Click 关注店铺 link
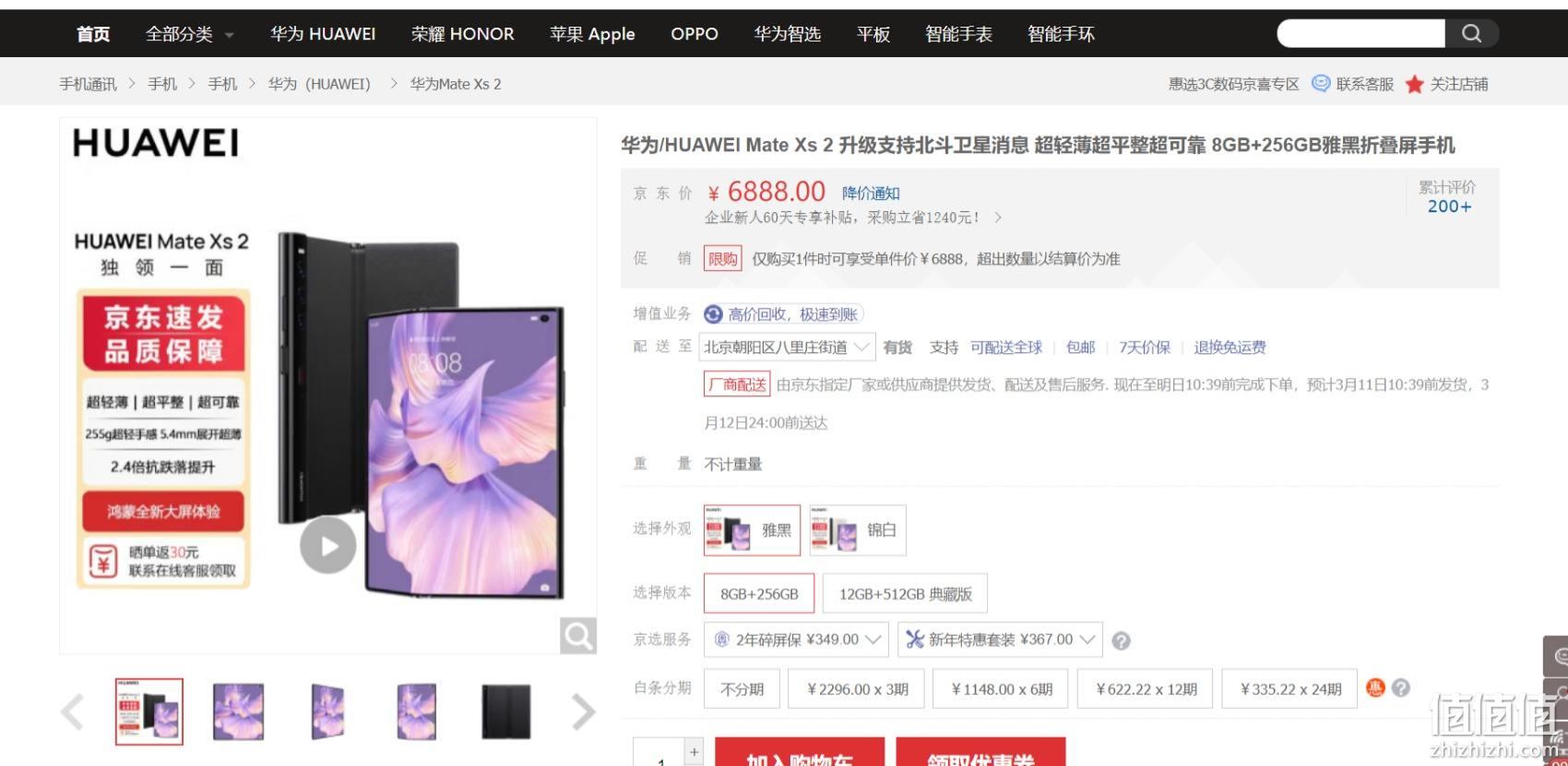Image resolution: width=1568 pixels, height=766 pixels. (1458, 84)
